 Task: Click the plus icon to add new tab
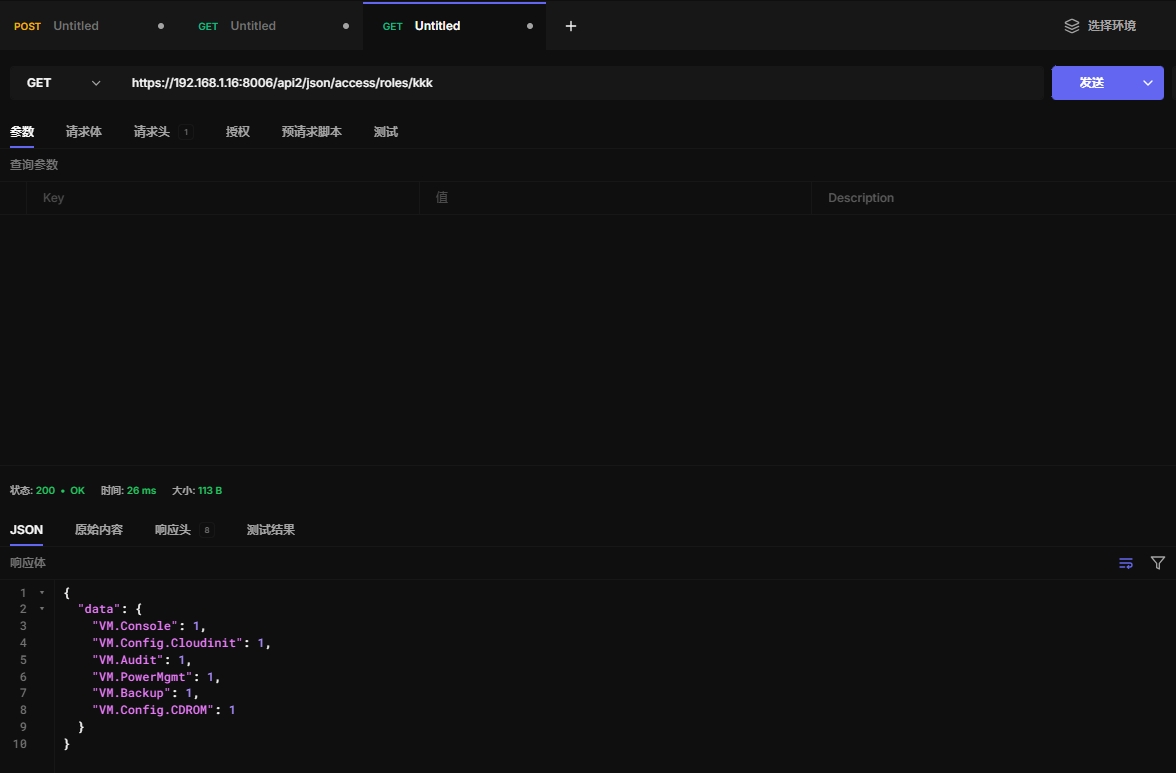click(571, 26)
